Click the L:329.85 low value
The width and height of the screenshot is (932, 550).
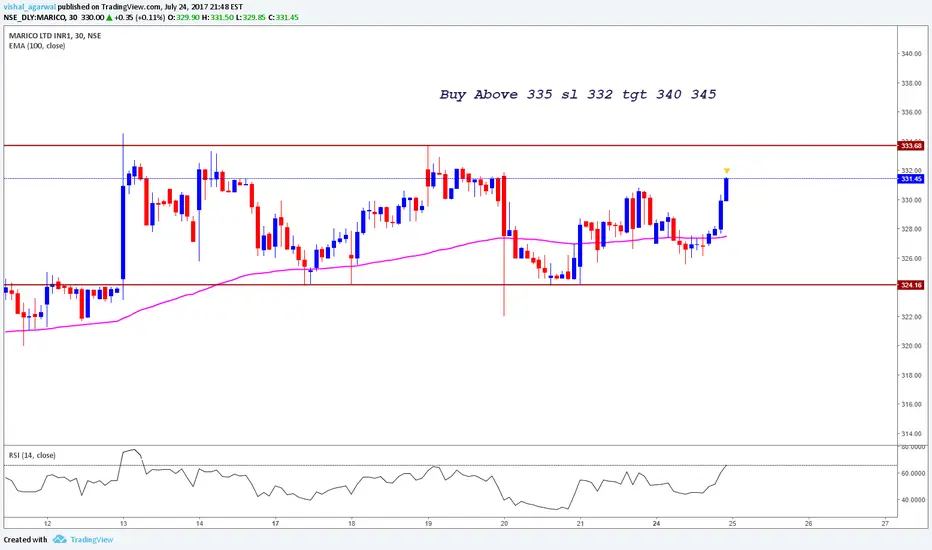(251, 17)
